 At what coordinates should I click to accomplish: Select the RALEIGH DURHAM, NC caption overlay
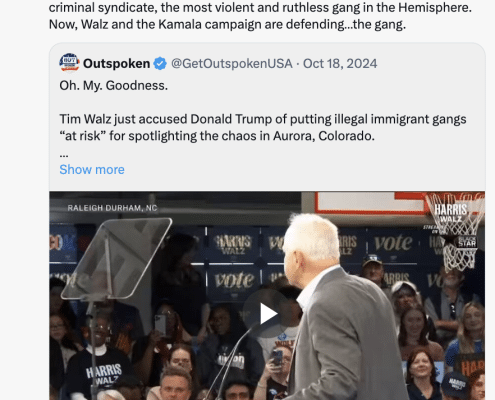pos(112,208)
